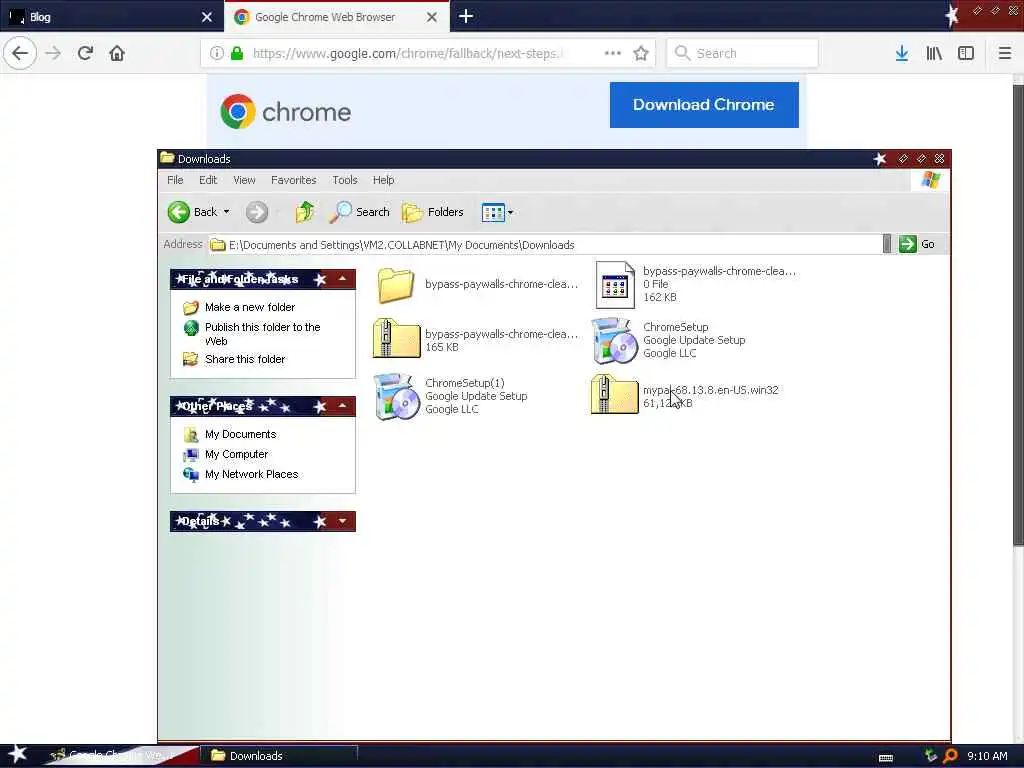Viewport: 1024px width, 768px height.
Task: Open Firefox library icon
Action: click(x=934, y=53)
